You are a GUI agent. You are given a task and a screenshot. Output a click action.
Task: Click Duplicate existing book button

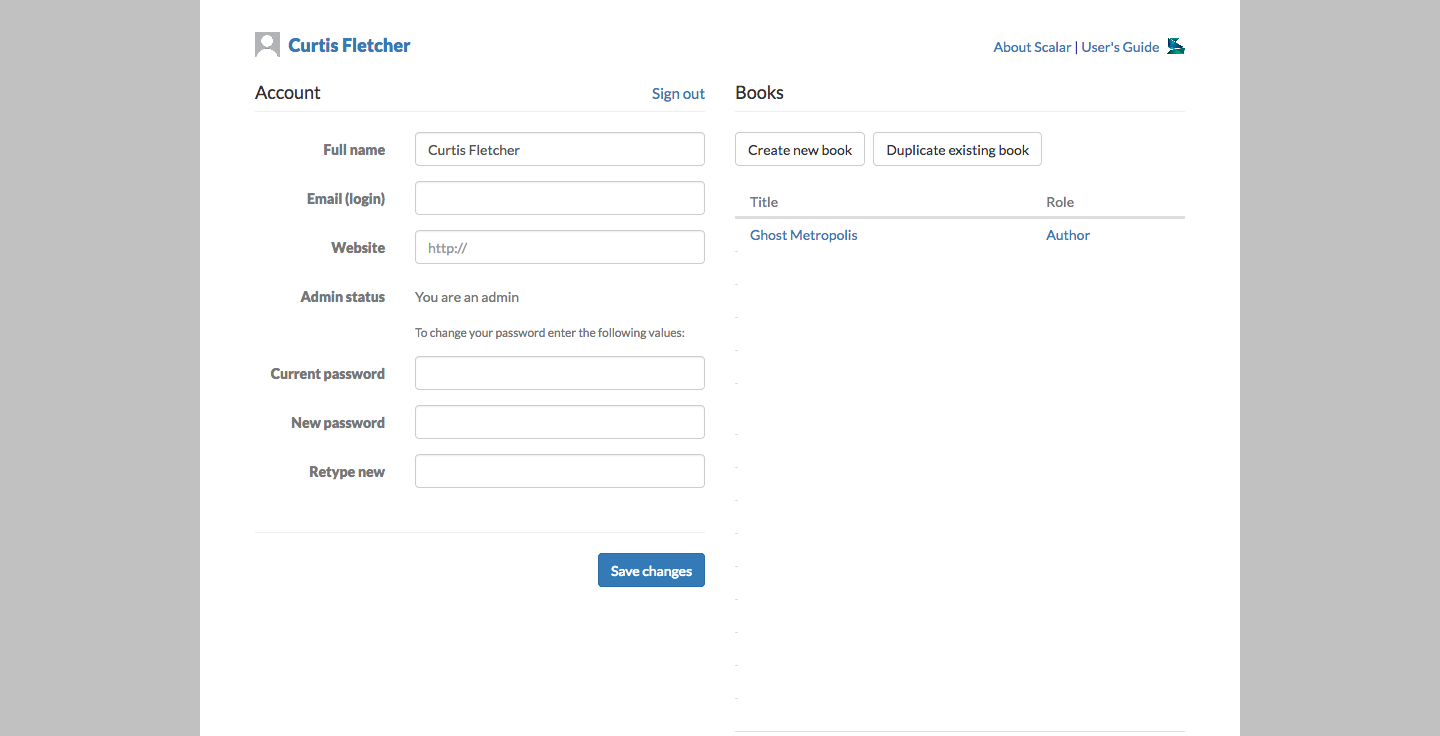pyautogui.click(x=957, y=150)
